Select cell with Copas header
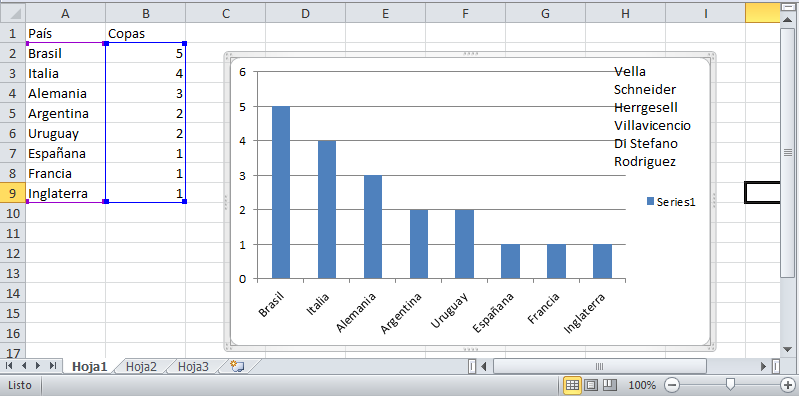799x396 pixels. point(145,34)
